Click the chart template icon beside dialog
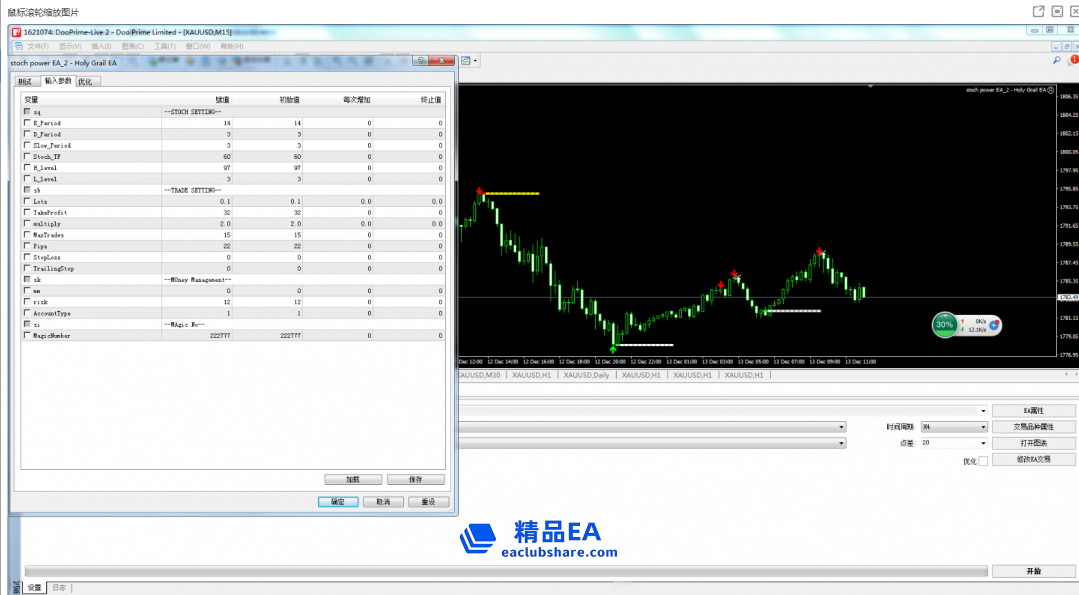Image resolution: width=1079 pixels, height=595 pixels. [466, 61]
